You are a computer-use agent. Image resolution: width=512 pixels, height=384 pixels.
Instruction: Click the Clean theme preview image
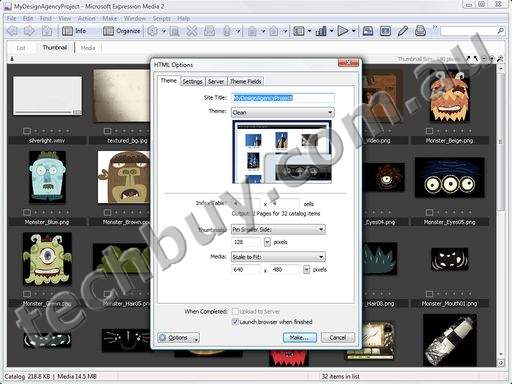[x=282, y=152]
